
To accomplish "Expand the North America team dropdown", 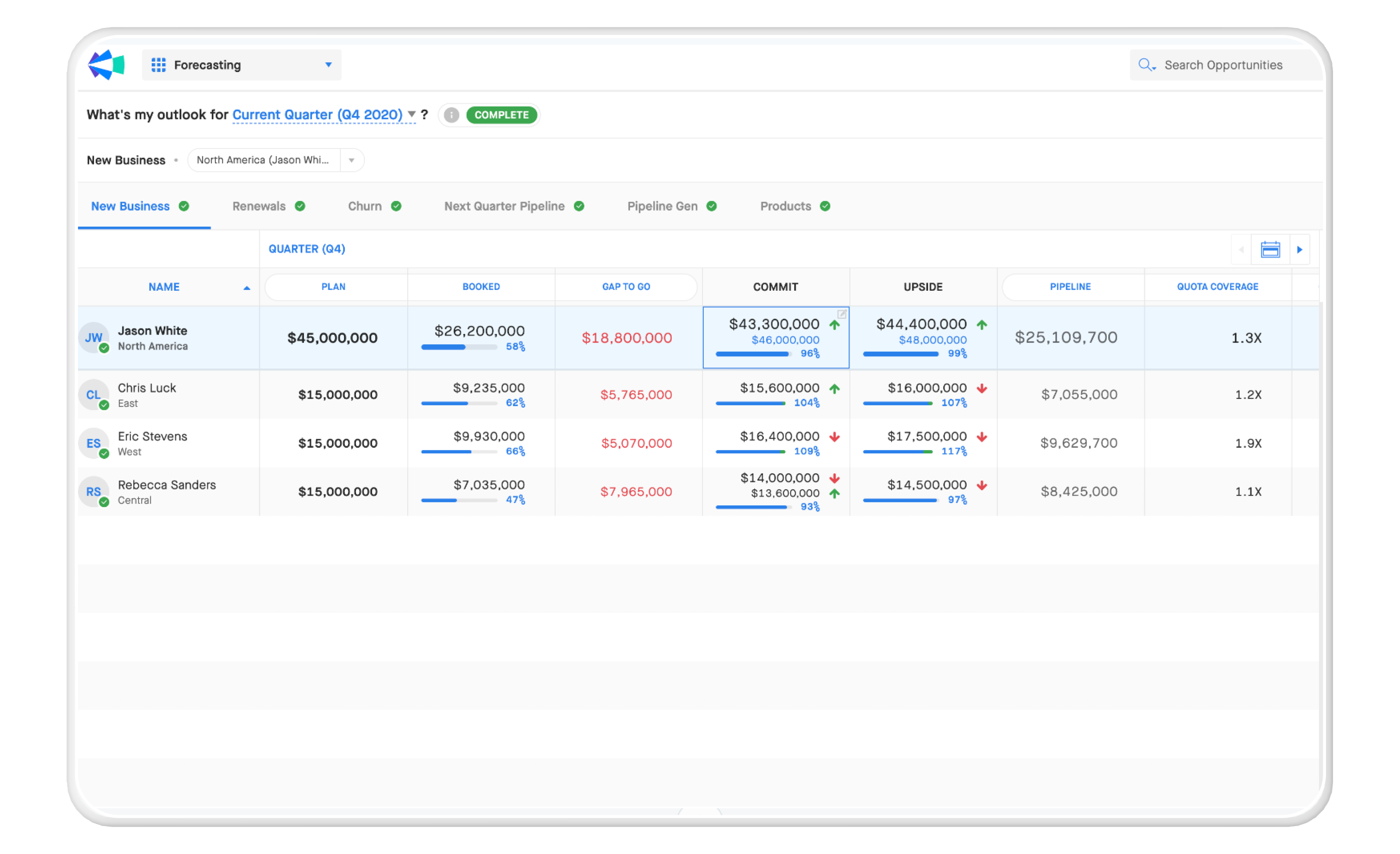I will (352, 160).
